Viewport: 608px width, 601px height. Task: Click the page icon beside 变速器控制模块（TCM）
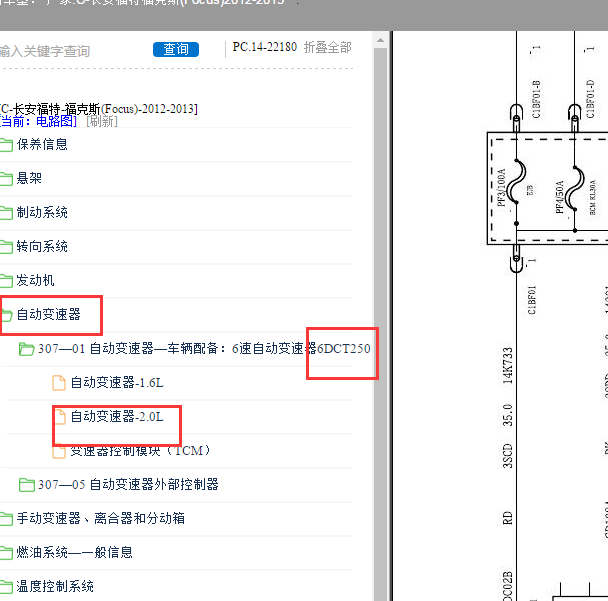point(59,452)
